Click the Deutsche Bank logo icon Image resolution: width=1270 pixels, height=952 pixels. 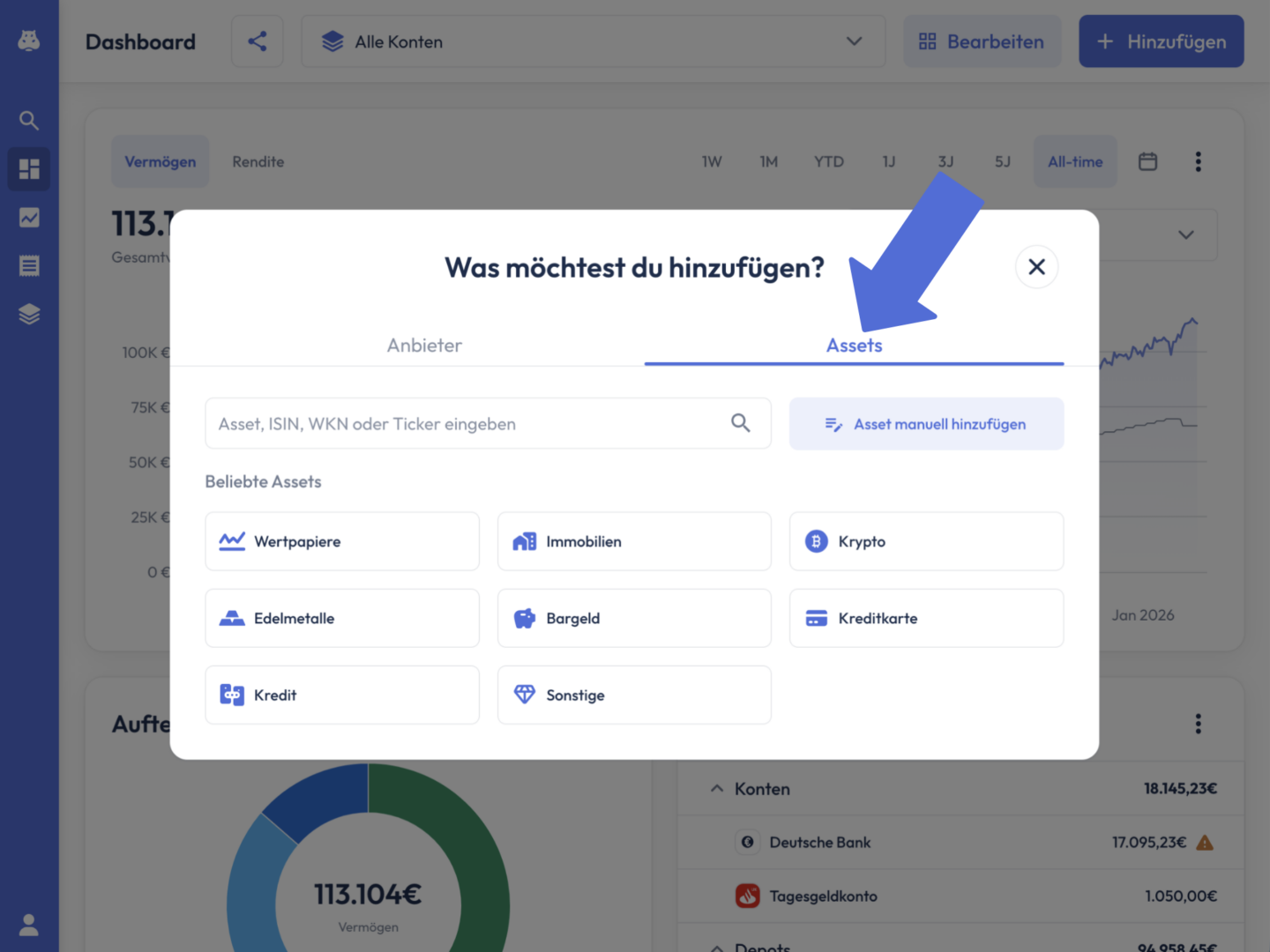point(748,842)
